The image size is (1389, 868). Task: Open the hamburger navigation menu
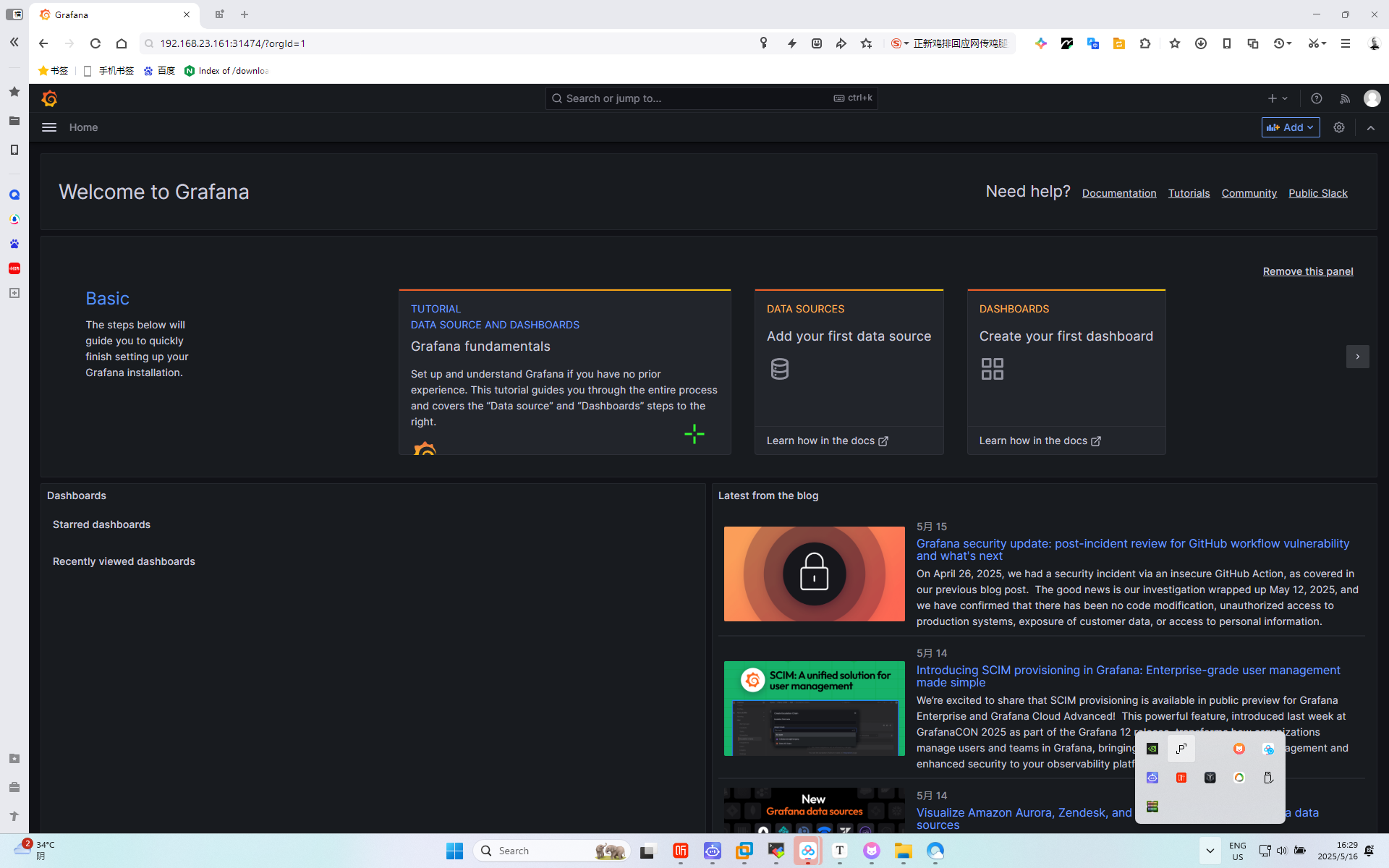tap(49, 127)
